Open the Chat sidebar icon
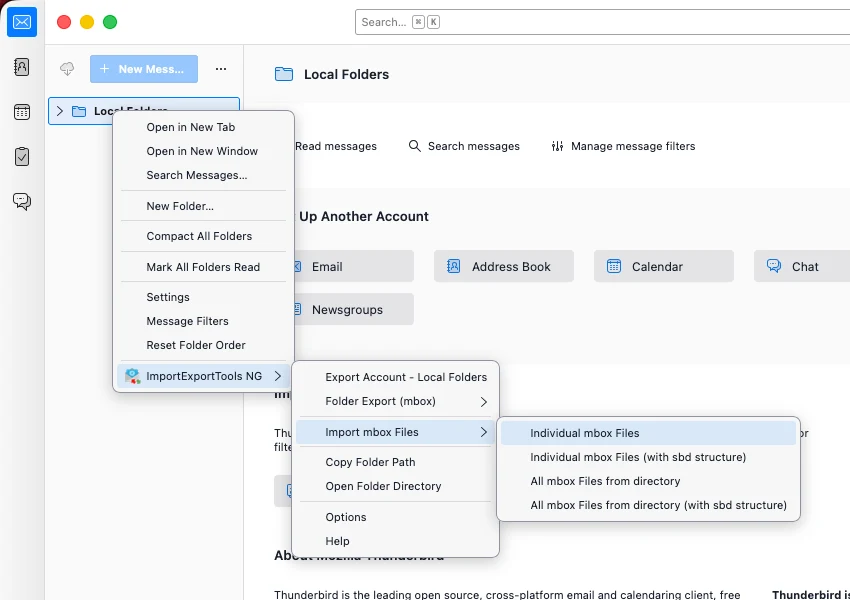Viewport: 850px width, 600px height. [x=22, y=202]
